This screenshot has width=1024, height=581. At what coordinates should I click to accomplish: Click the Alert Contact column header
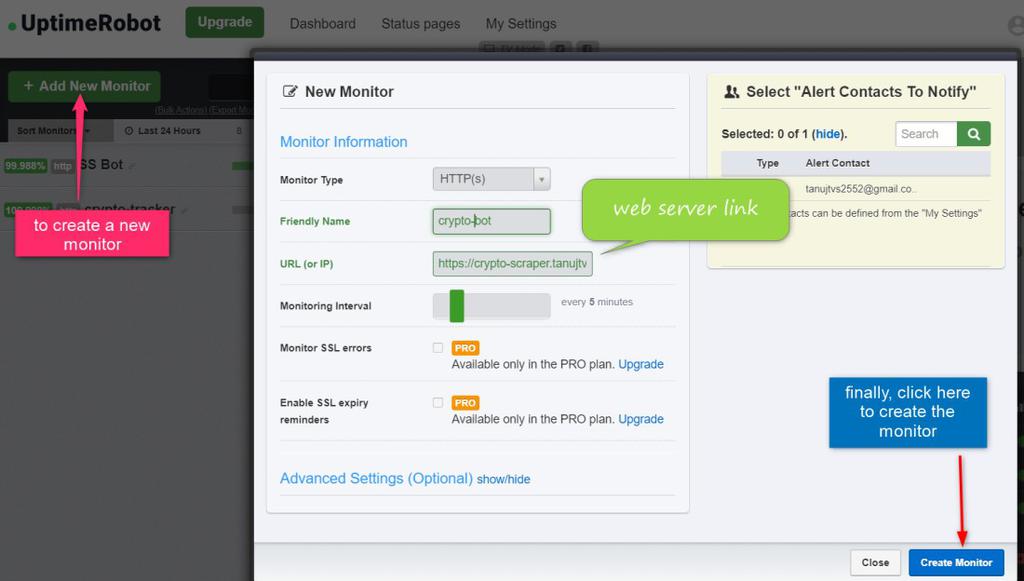[837, 163]
